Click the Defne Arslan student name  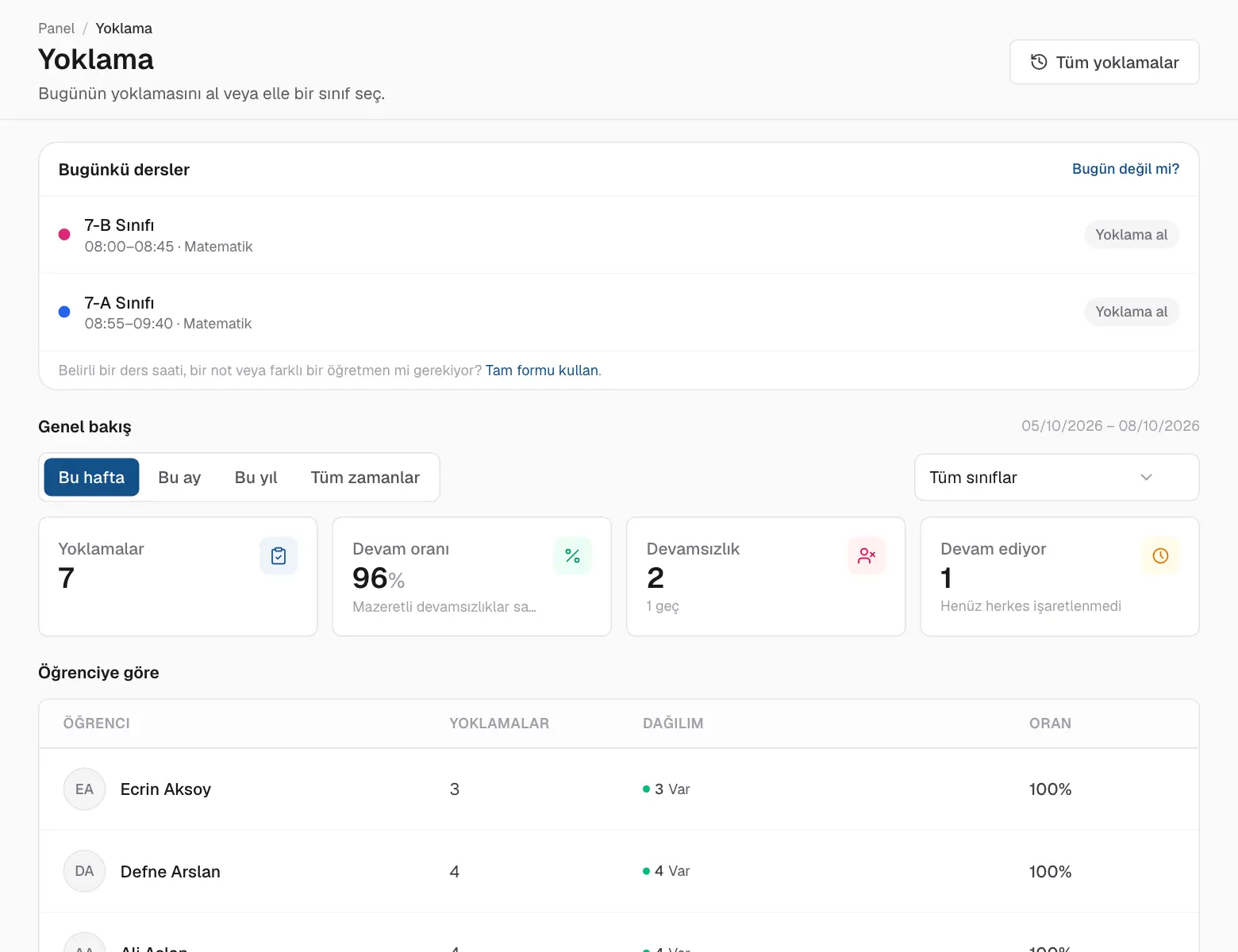[171, 872]
